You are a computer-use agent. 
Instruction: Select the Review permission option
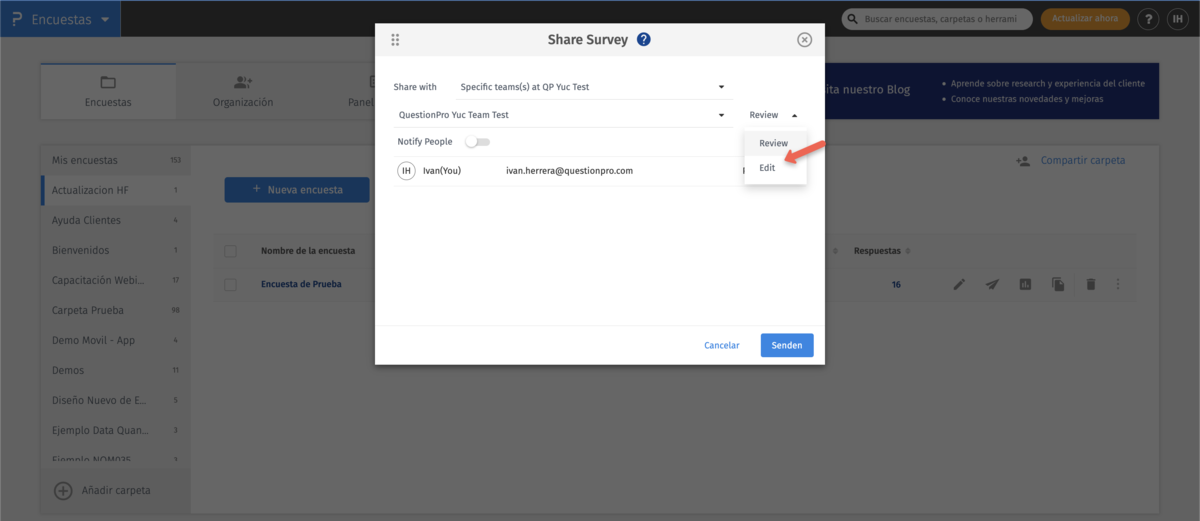(774, 143)
